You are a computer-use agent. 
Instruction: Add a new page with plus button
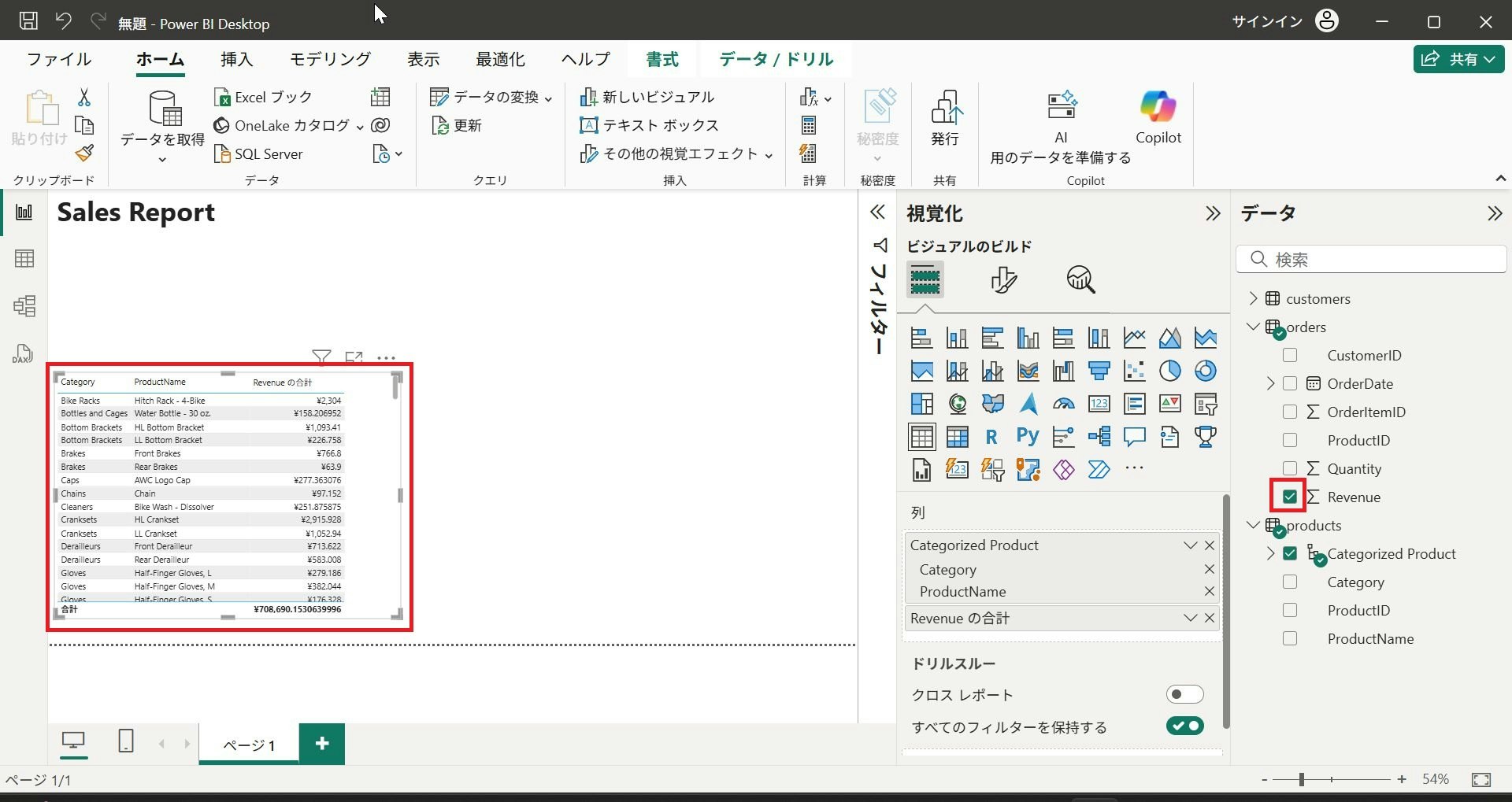point(322,744)
